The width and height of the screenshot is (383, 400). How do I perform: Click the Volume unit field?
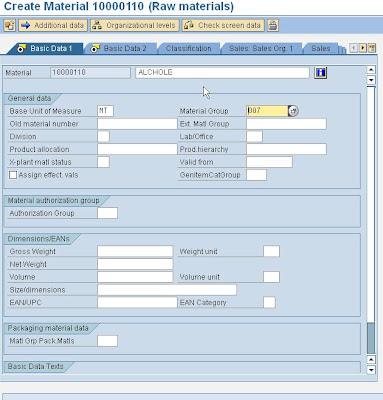(x=271, y=277)
